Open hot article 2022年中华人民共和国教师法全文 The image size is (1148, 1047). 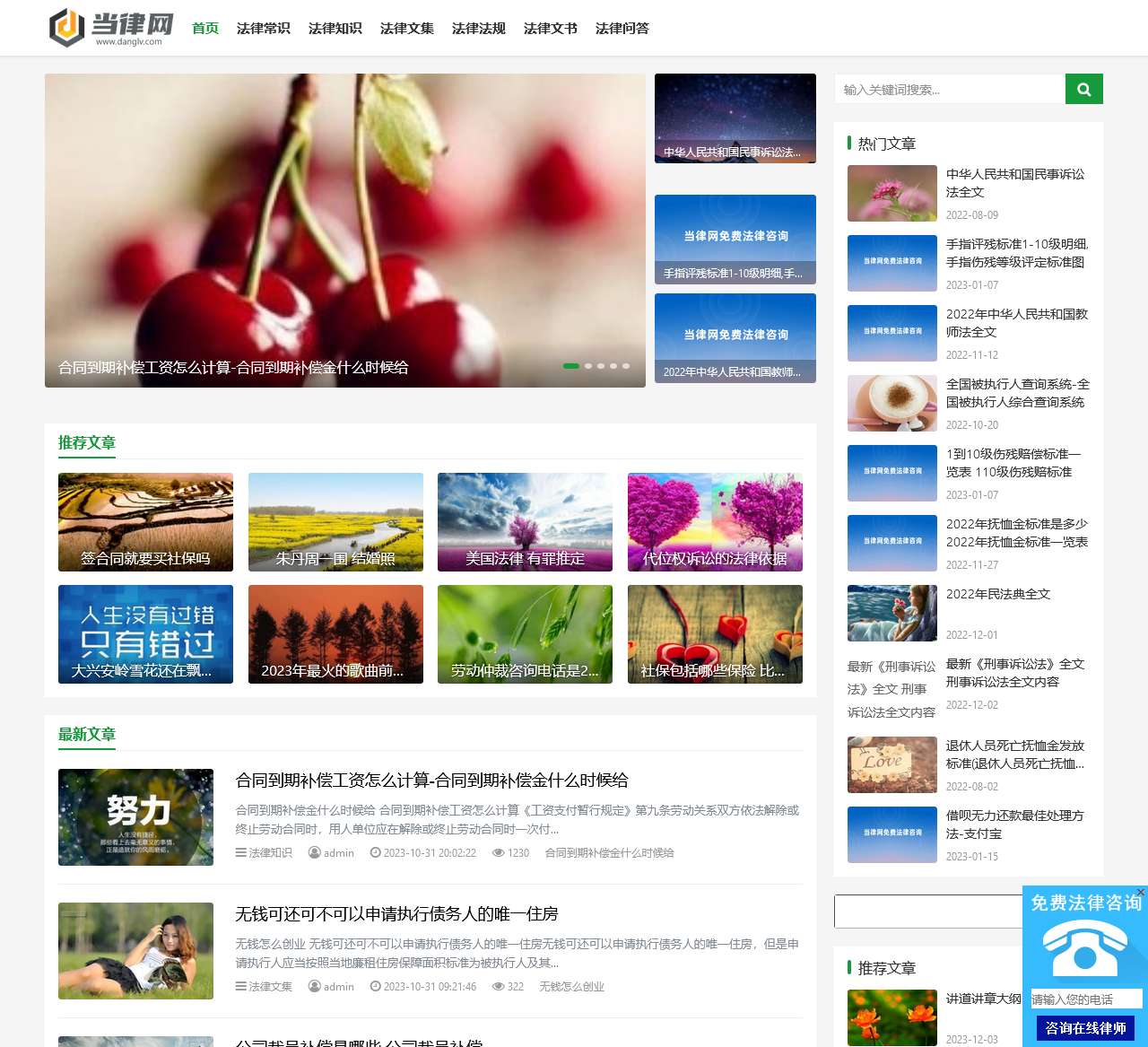[x=1017, y=323]
